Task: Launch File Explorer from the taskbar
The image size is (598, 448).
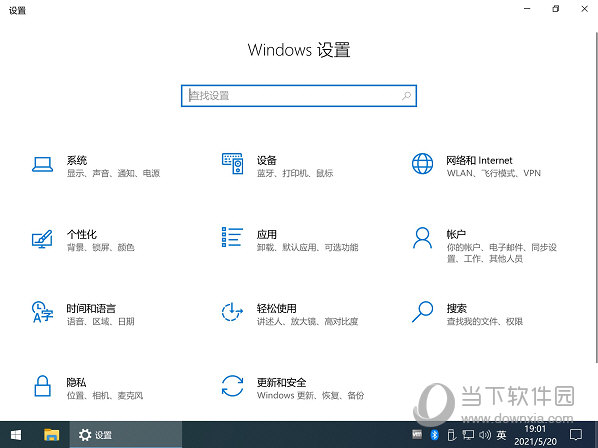Action: pos(51,435)
